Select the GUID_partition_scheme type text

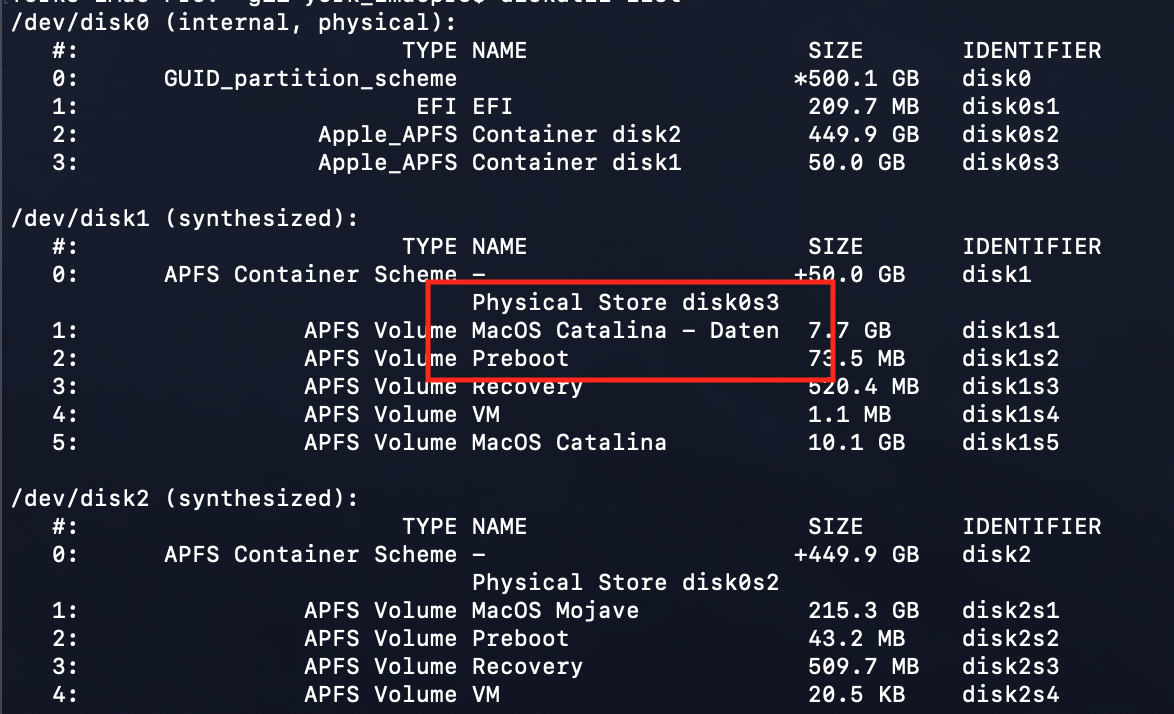click(310, 78)
